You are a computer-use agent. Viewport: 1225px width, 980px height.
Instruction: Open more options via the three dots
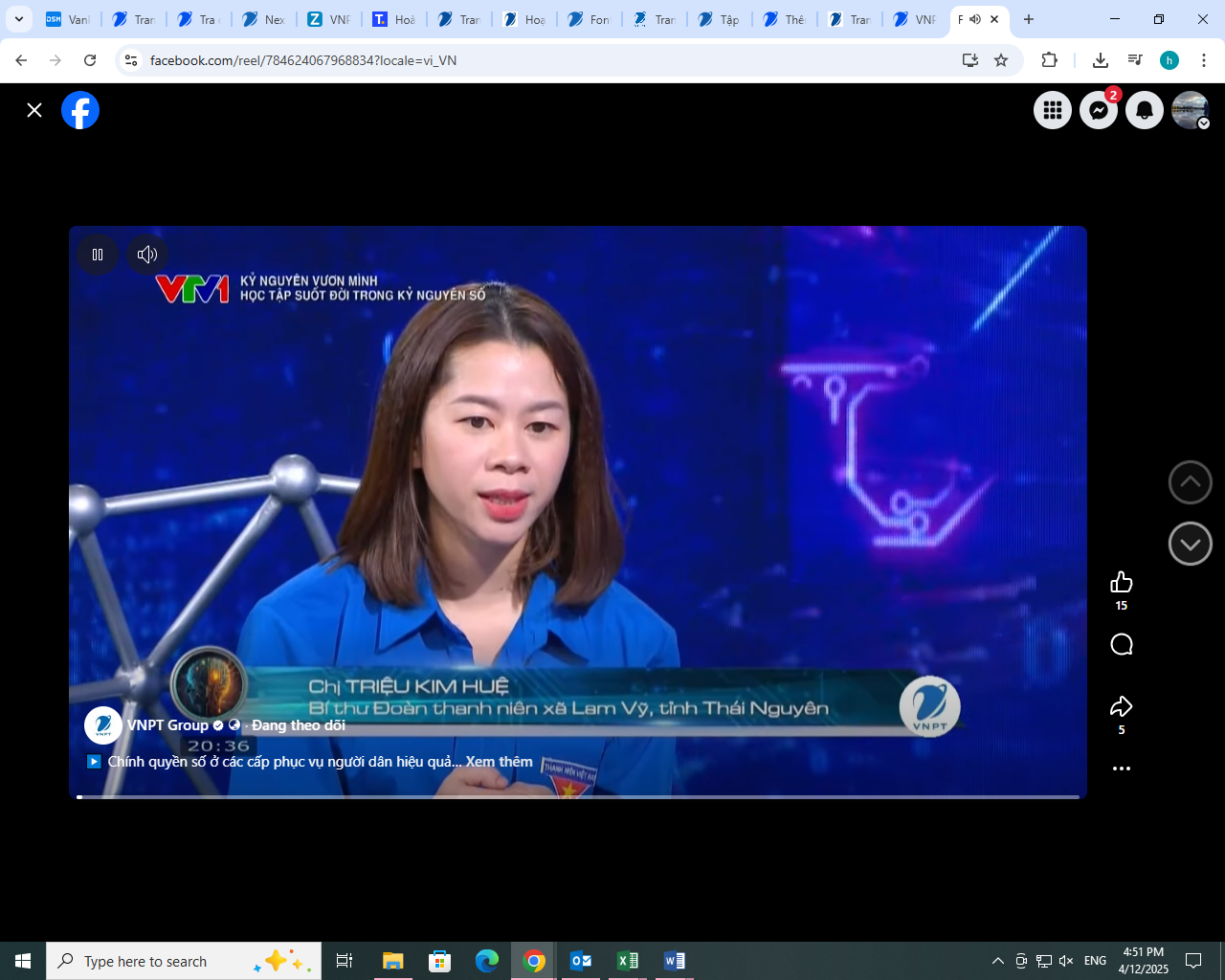1121,767
